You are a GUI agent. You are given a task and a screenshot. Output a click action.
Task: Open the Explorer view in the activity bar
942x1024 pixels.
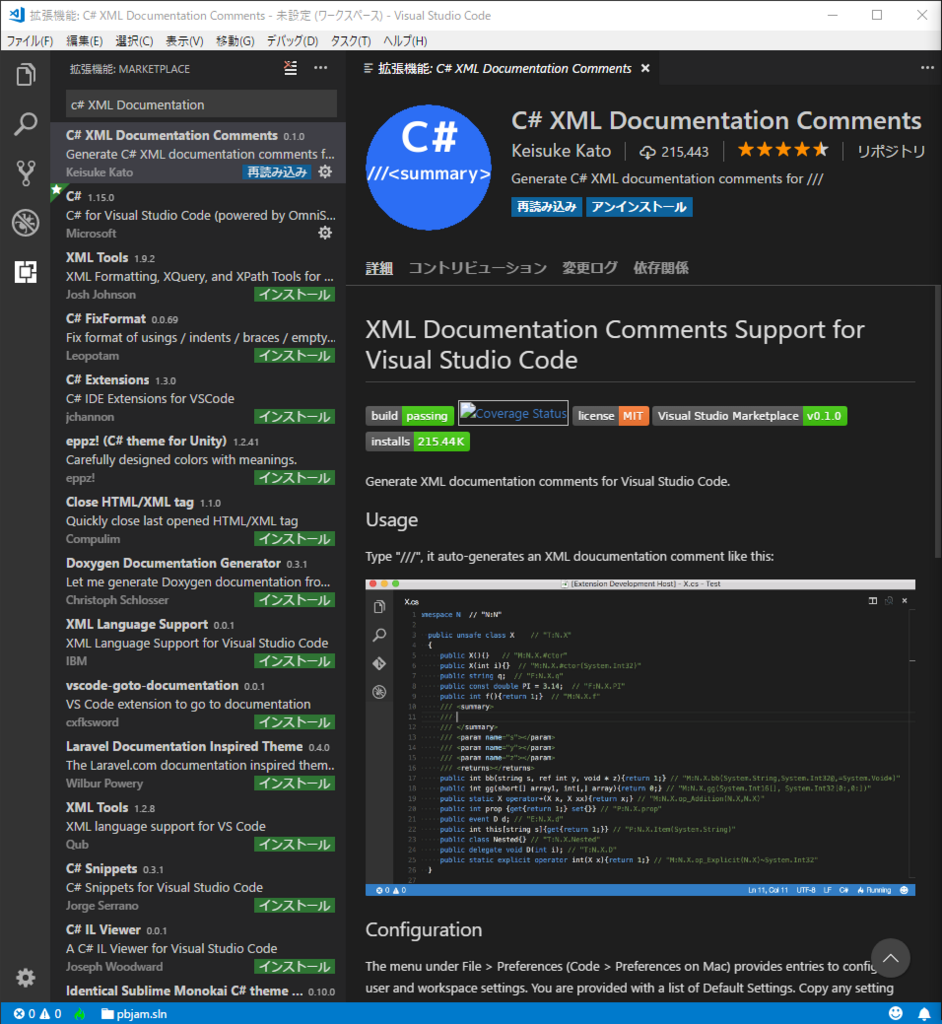(26, 74)
